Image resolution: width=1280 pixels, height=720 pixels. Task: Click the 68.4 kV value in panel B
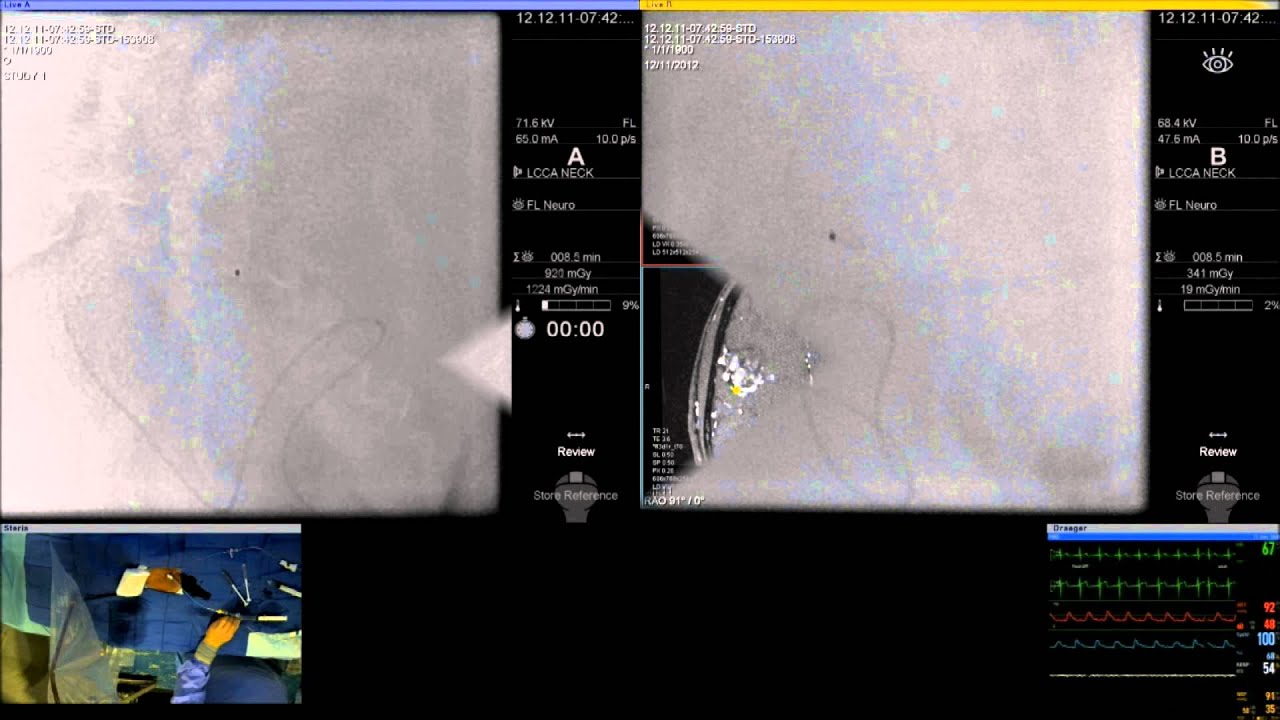(1177, 123)
